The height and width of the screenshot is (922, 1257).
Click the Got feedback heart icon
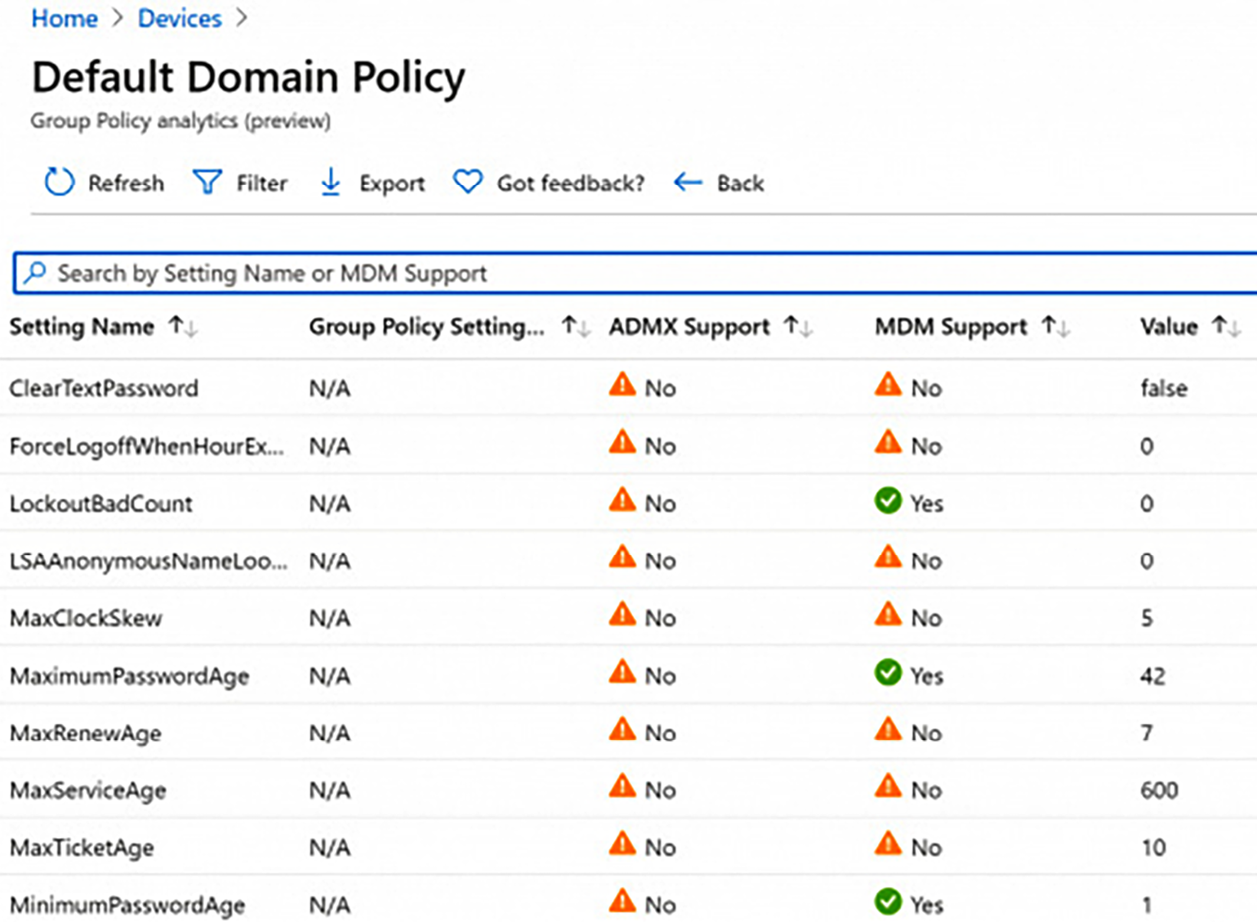tap(466, 183)
